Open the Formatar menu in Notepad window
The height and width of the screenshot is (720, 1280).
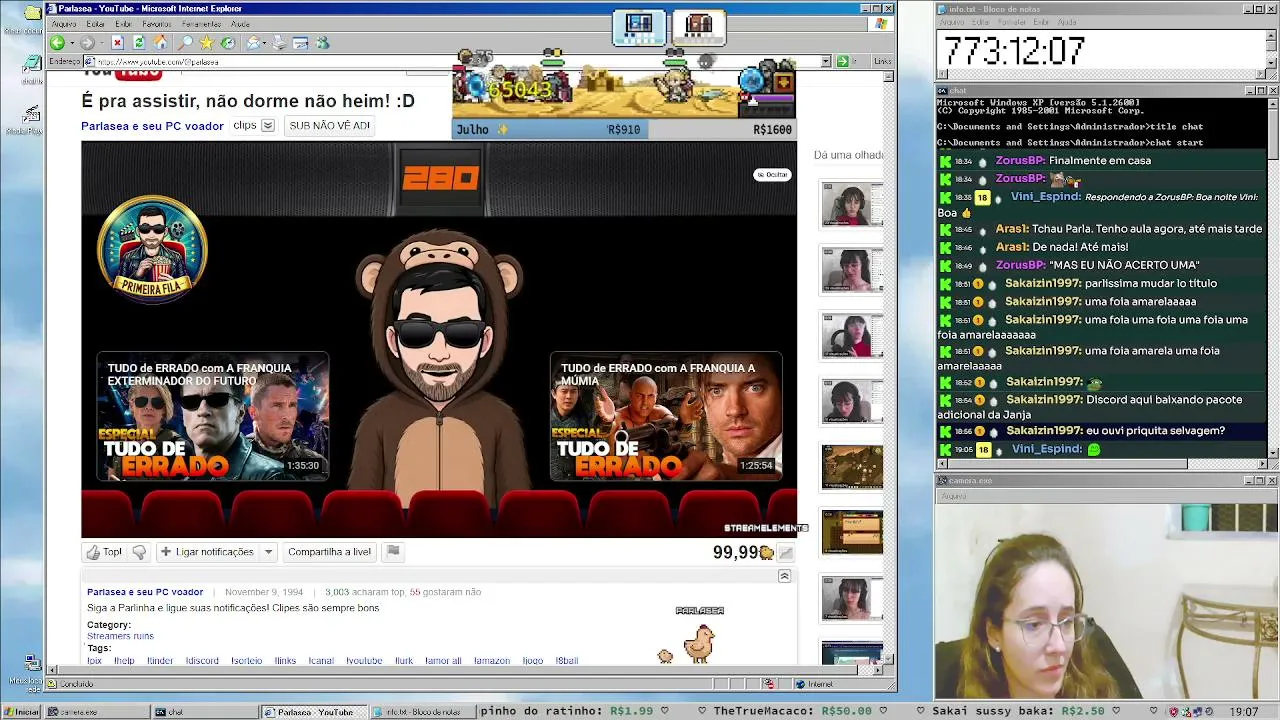tap(1013, 22)
